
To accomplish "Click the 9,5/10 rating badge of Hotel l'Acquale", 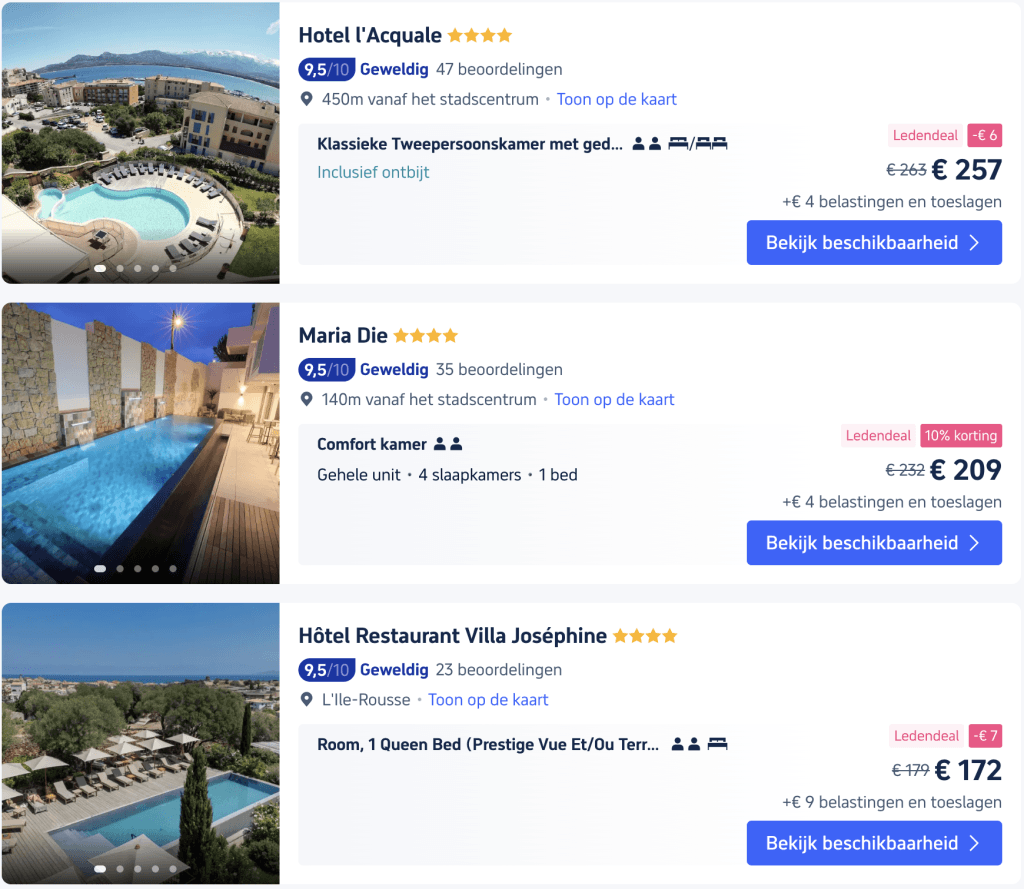I will coord(325,69).
